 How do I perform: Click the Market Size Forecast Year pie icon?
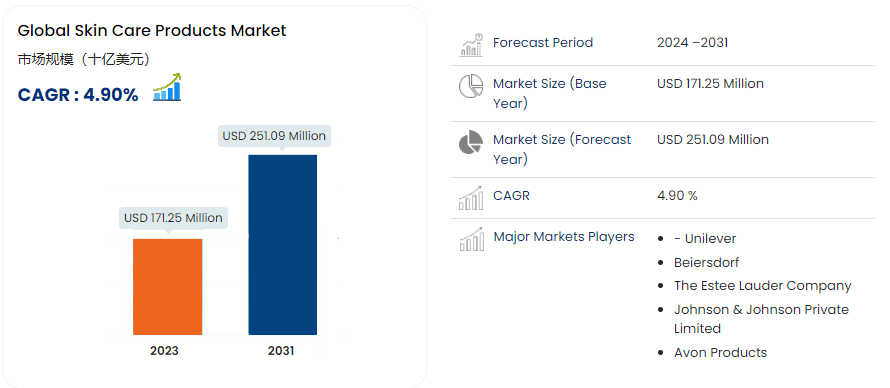point(471,142)
